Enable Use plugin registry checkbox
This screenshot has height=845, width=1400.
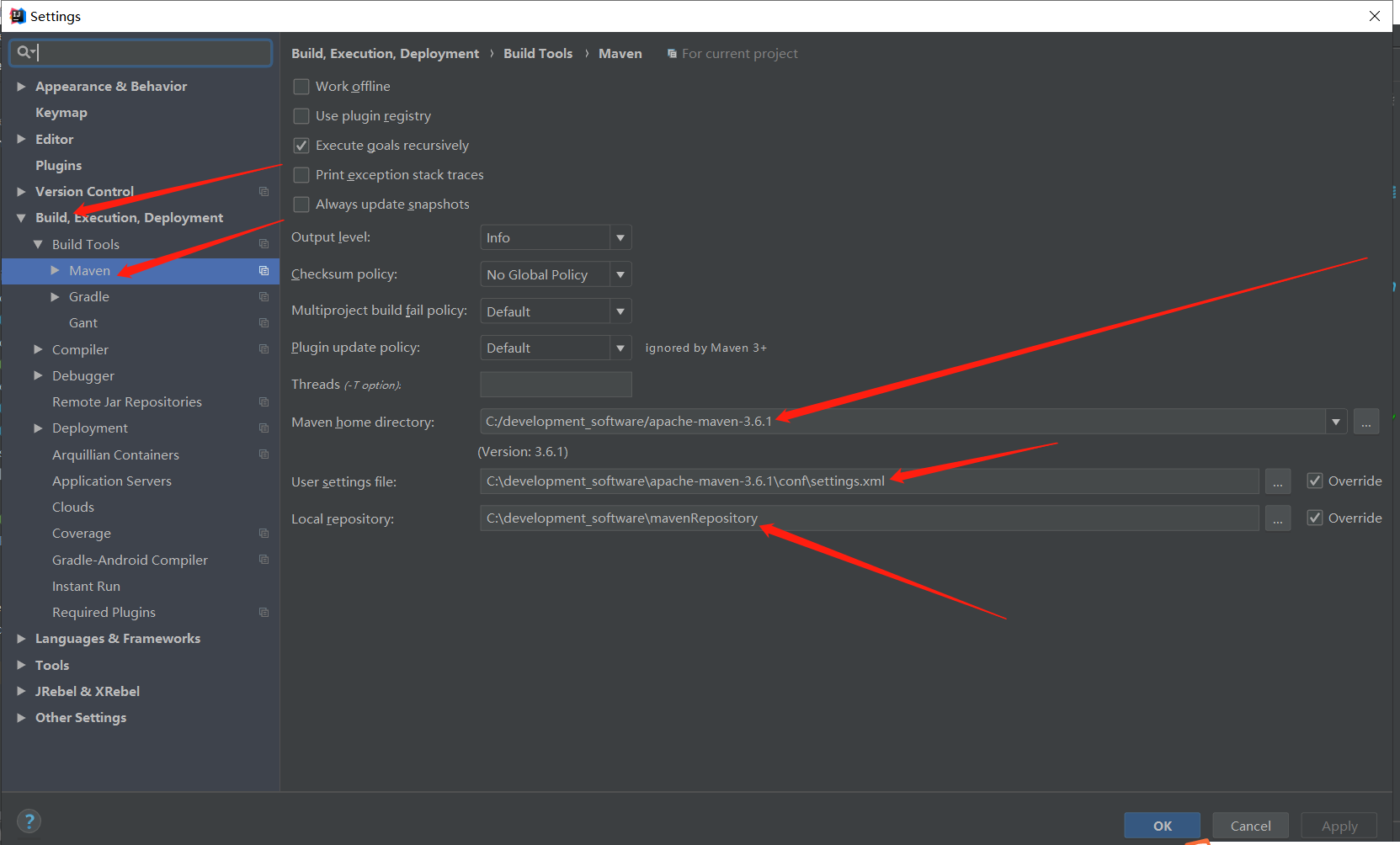pyautogui.click(x=301, y=116)
